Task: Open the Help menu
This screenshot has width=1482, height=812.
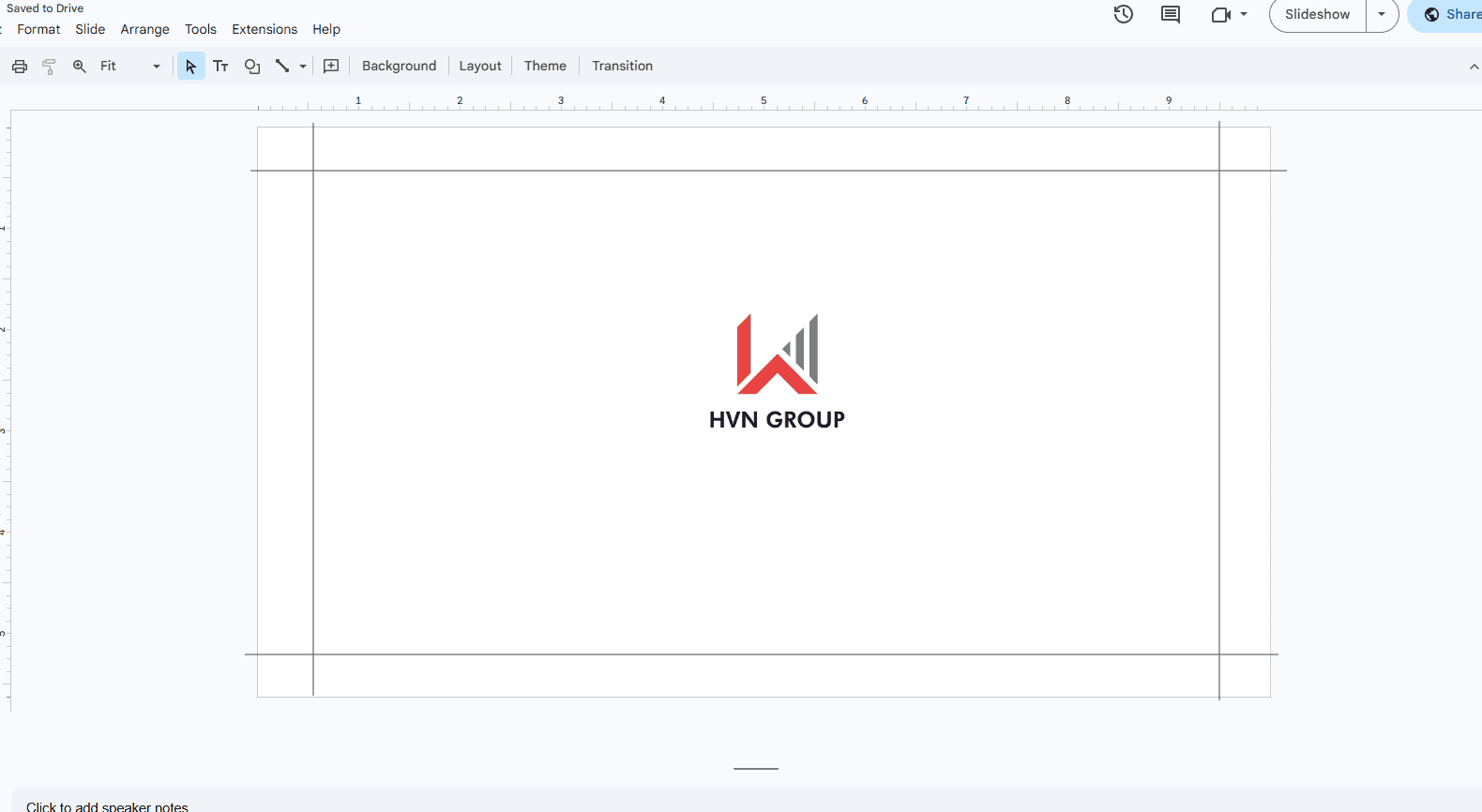Action: point(326,29)
